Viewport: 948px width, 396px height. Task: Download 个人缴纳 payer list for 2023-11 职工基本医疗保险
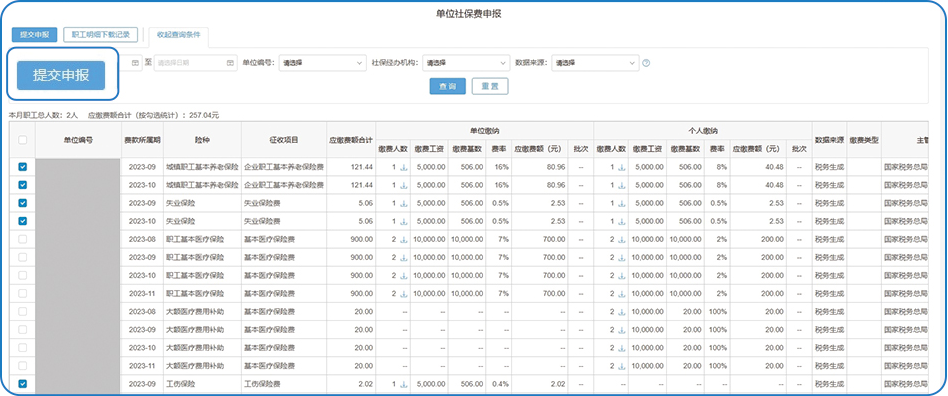[x=622, y=294]
